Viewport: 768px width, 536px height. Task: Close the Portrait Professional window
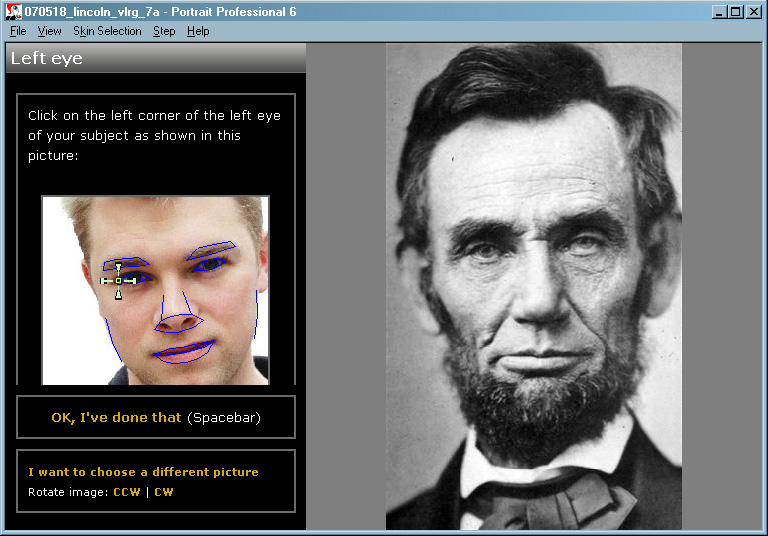[754, 12]
